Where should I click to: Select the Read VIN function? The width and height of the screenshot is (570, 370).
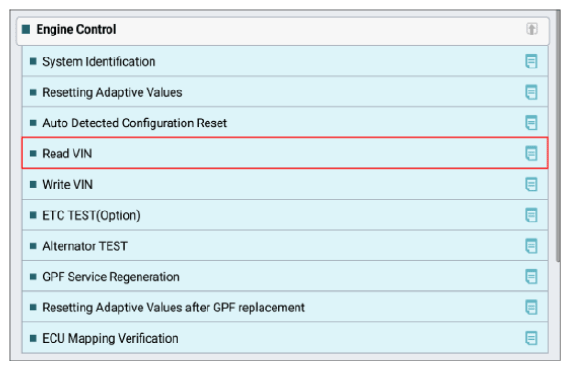pyautogui.click(x=285, y=153)
